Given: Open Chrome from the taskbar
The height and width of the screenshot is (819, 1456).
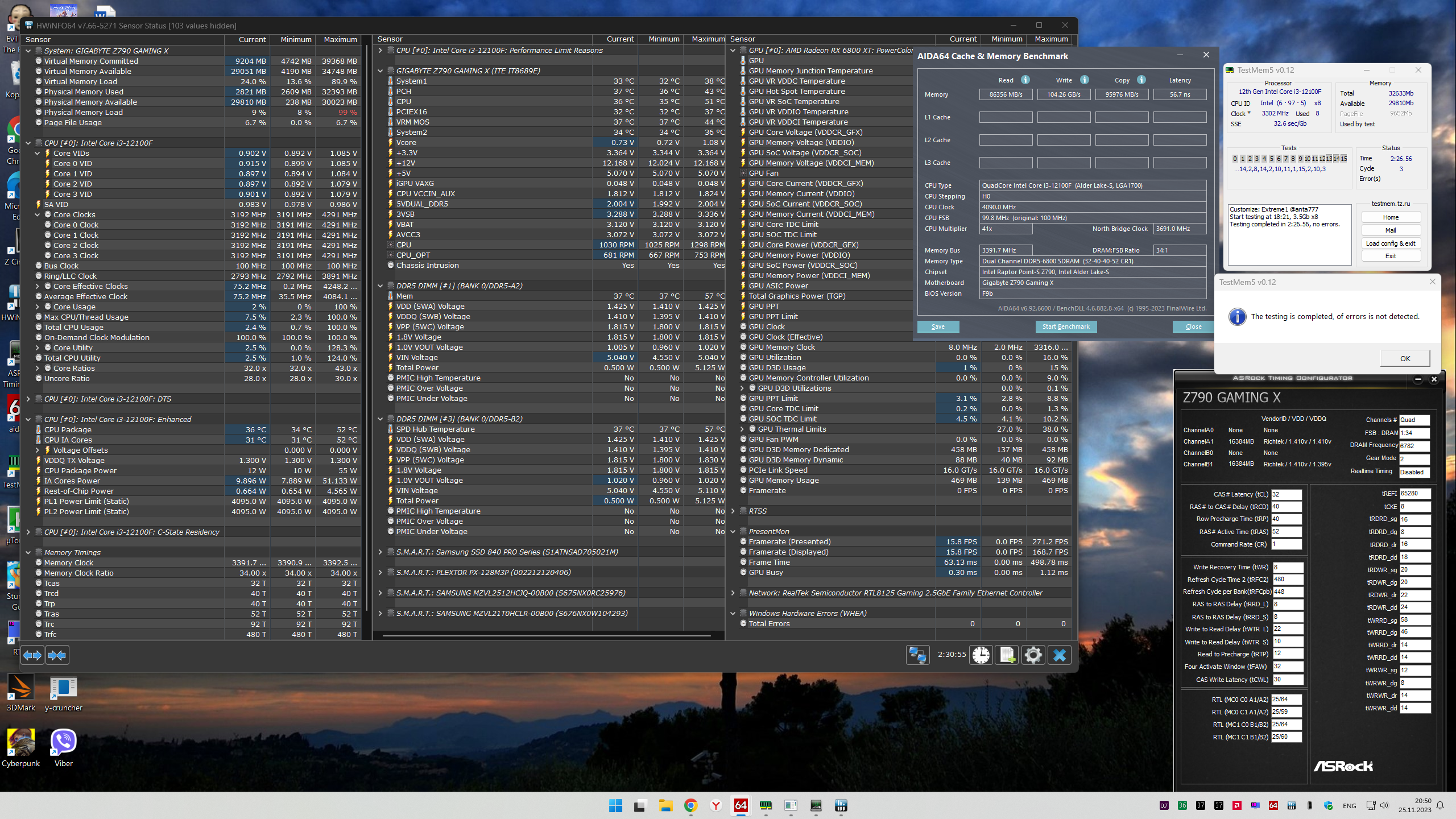Looking at the screenshot, I should click(x=690, y=805).
